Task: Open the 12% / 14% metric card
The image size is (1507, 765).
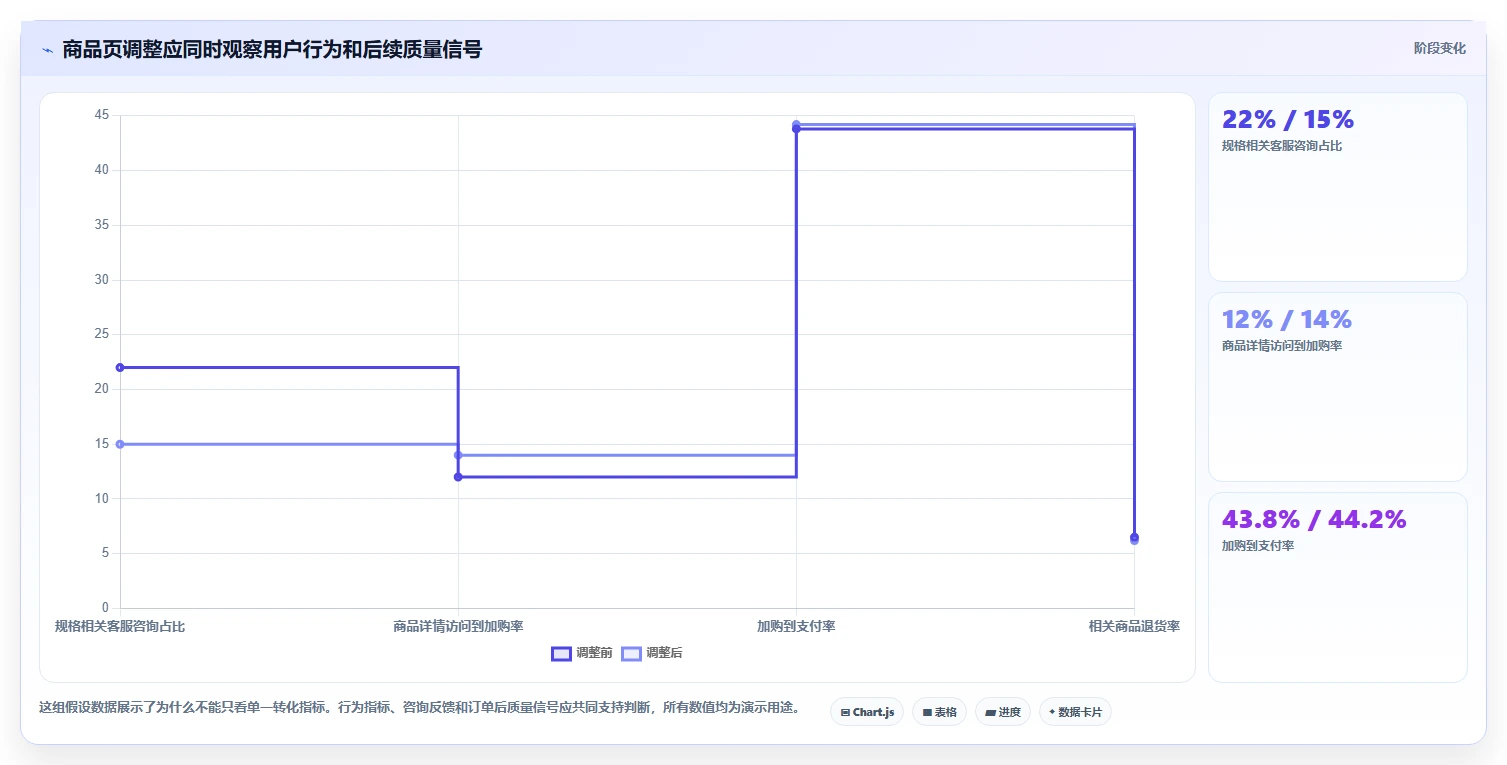Action: 1338,387
